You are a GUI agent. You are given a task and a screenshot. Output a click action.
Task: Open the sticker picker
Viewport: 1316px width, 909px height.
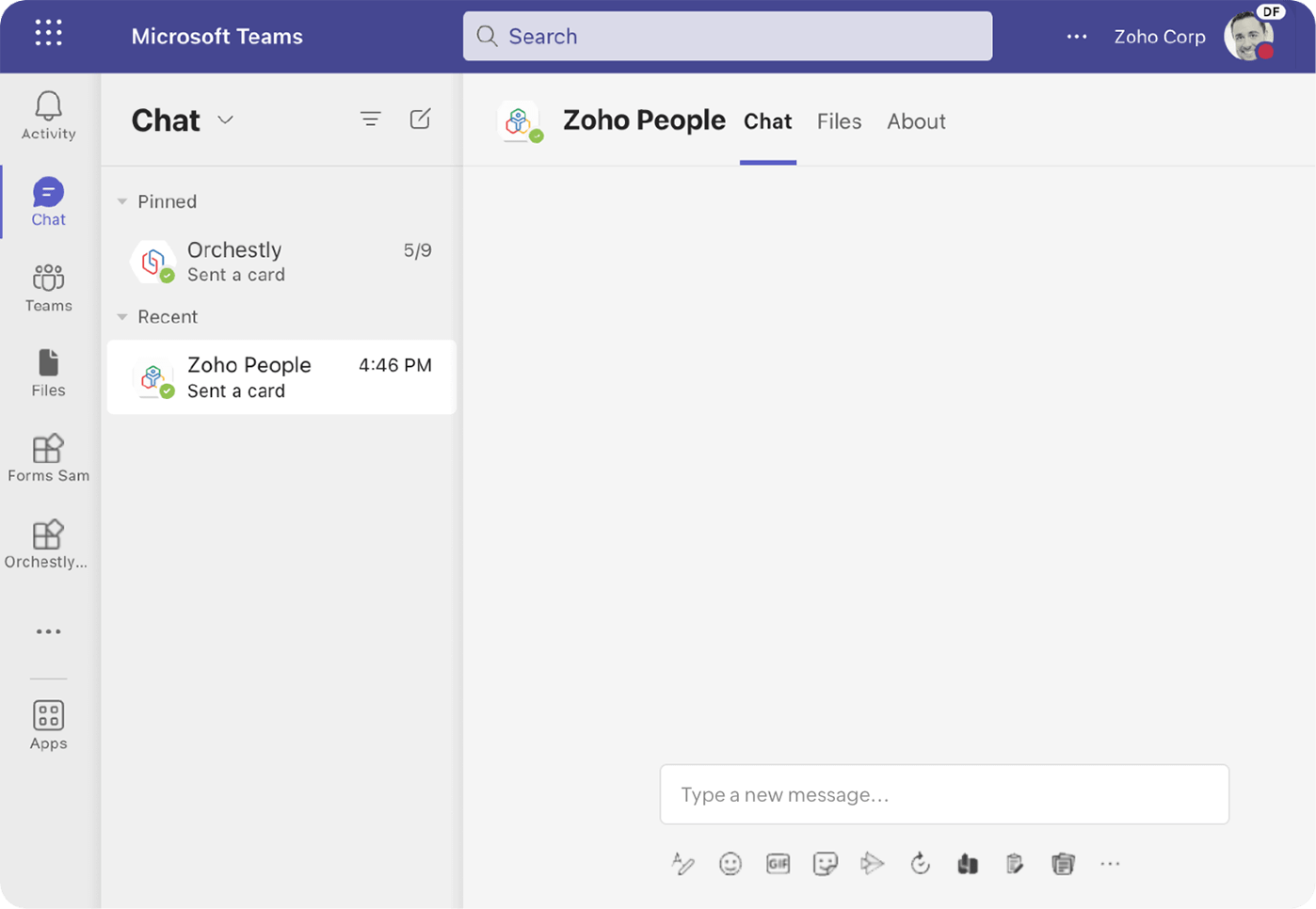(x=826, y=863)
